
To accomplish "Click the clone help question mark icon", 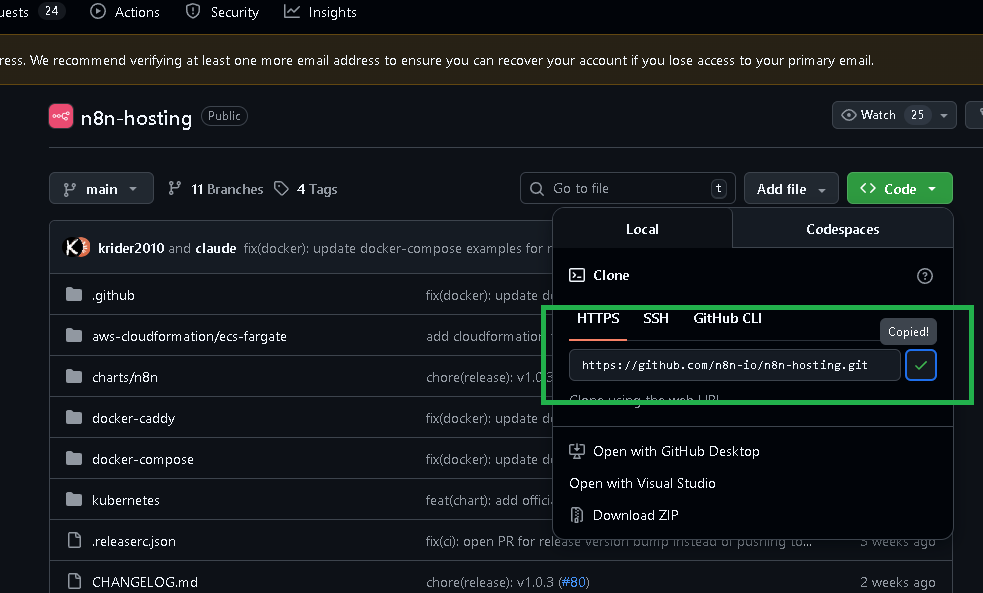I will (x=925, y=276).
